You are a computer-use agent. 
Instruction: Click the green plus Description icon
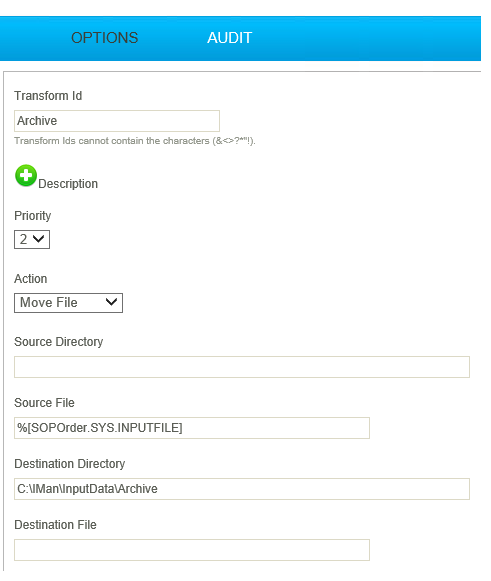(x=26, y=176)
